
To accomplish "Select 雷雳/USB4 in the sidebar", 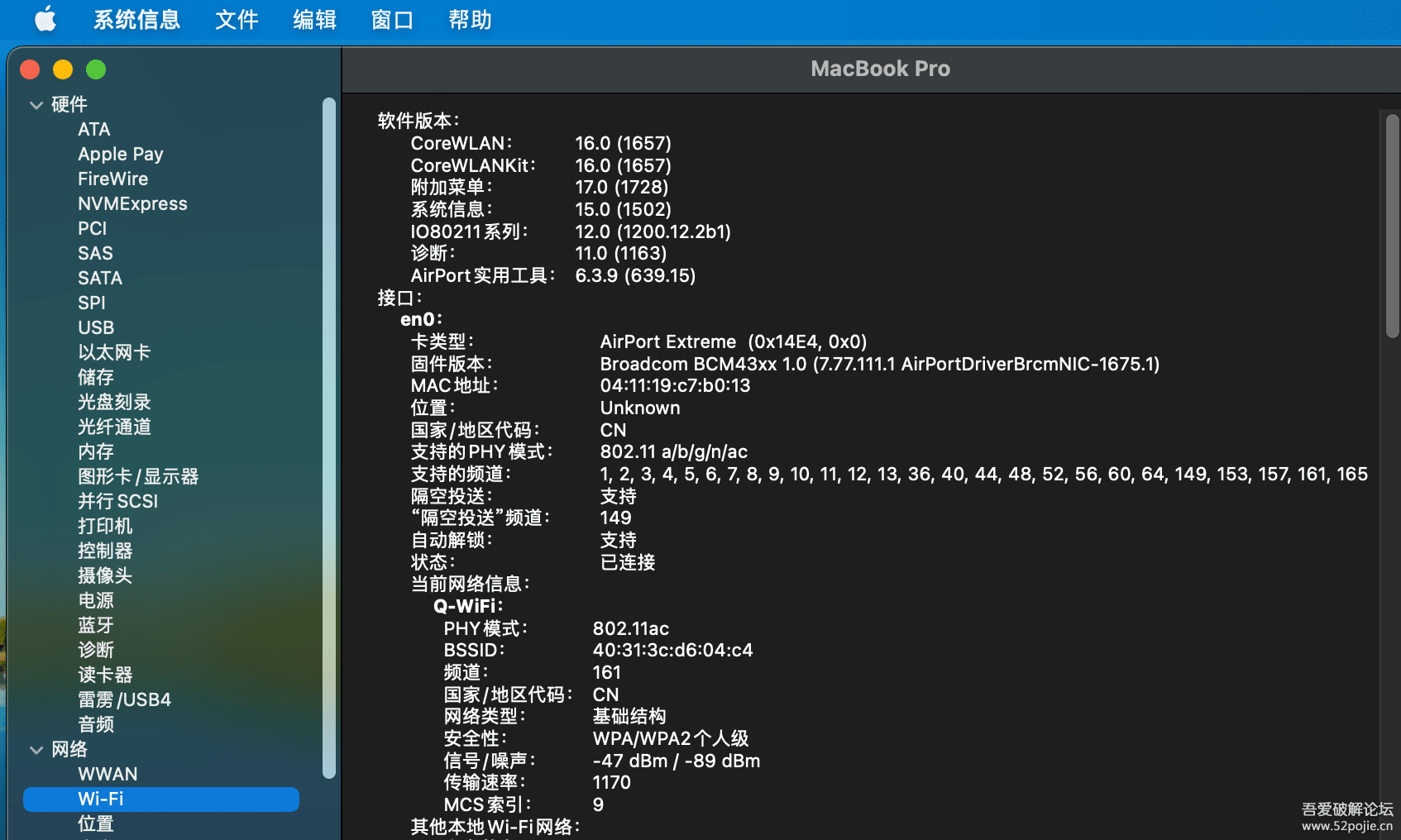I will tap(124, 700).
